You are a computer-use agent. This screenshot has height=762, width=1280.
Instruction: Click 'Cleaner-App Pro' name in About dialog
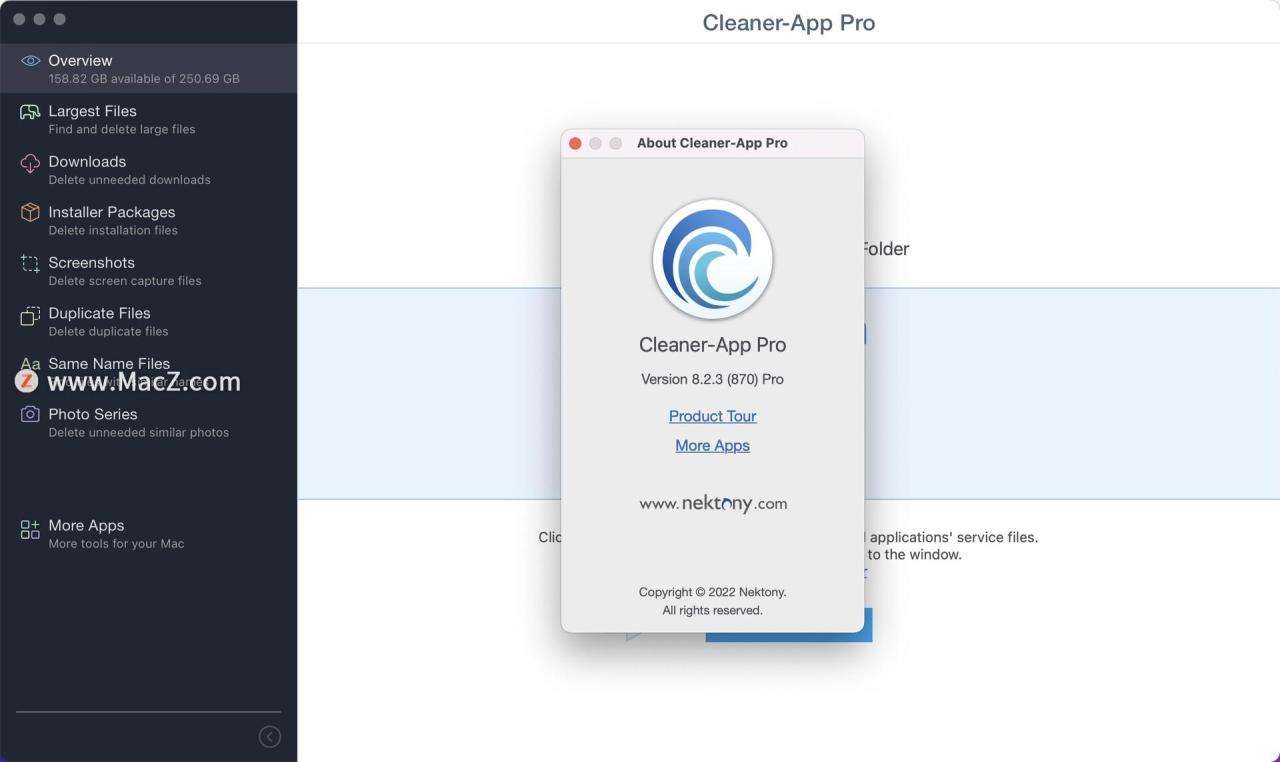(x=713, y=345)
